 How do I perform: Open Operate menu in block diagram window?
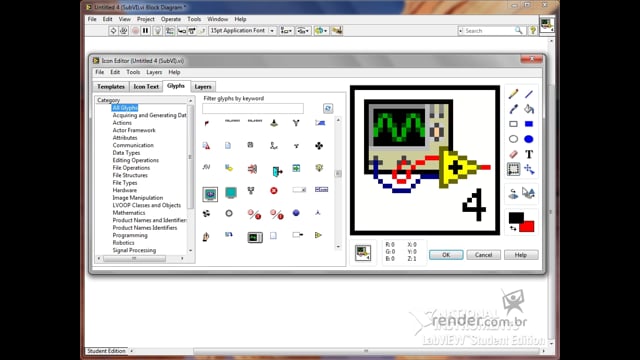coord(171,19)
